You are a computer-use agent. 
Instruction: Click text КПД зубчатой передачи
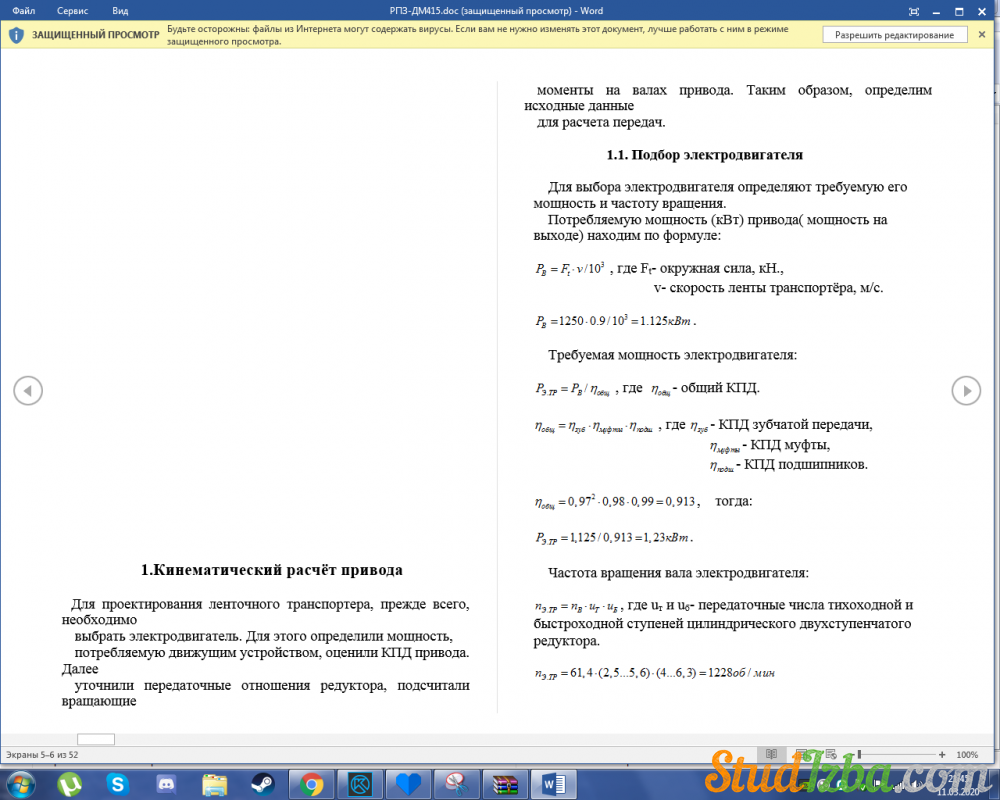click(795, 425)
